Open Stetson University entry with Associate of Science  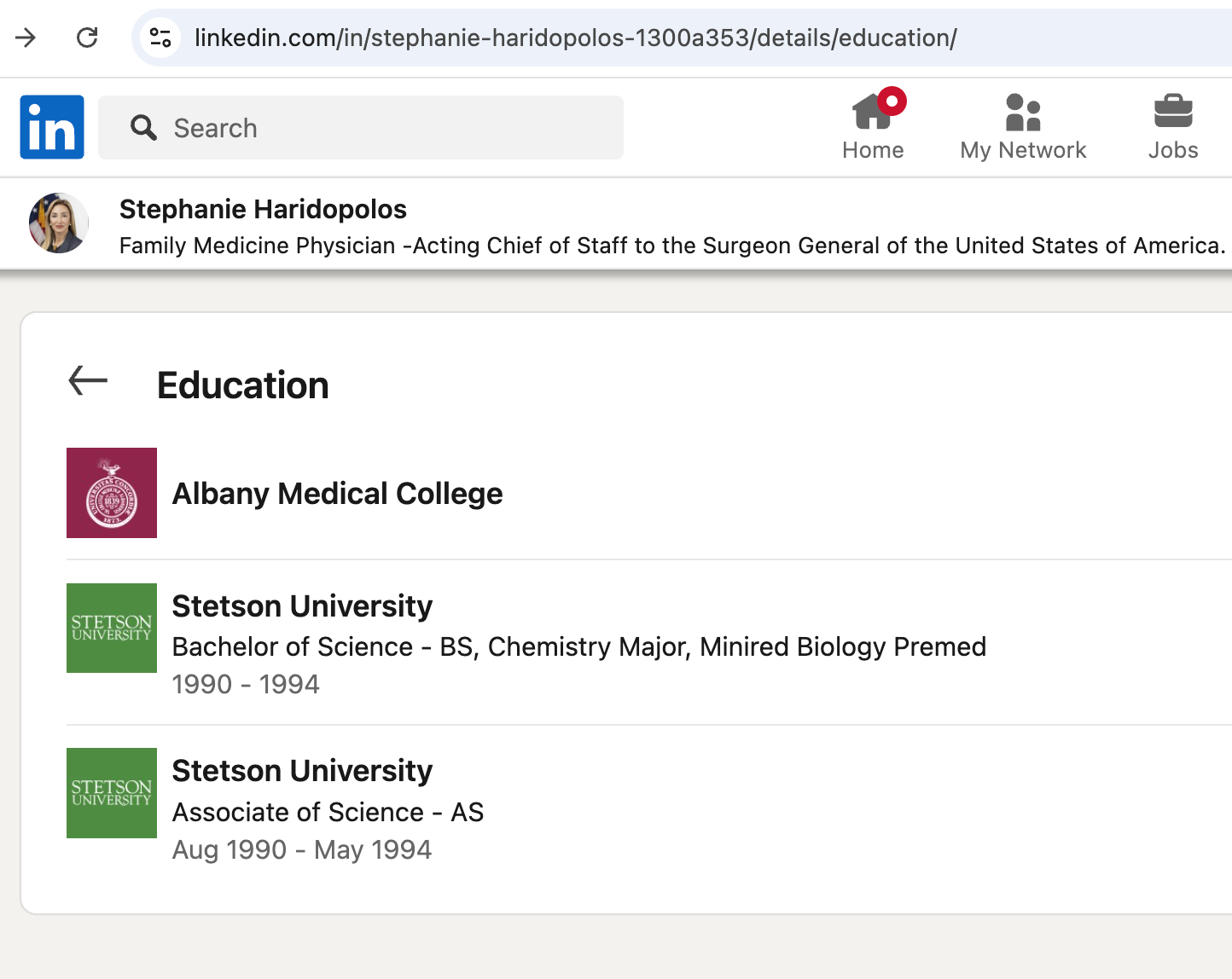pyautogui.click(x=302, y=771)
